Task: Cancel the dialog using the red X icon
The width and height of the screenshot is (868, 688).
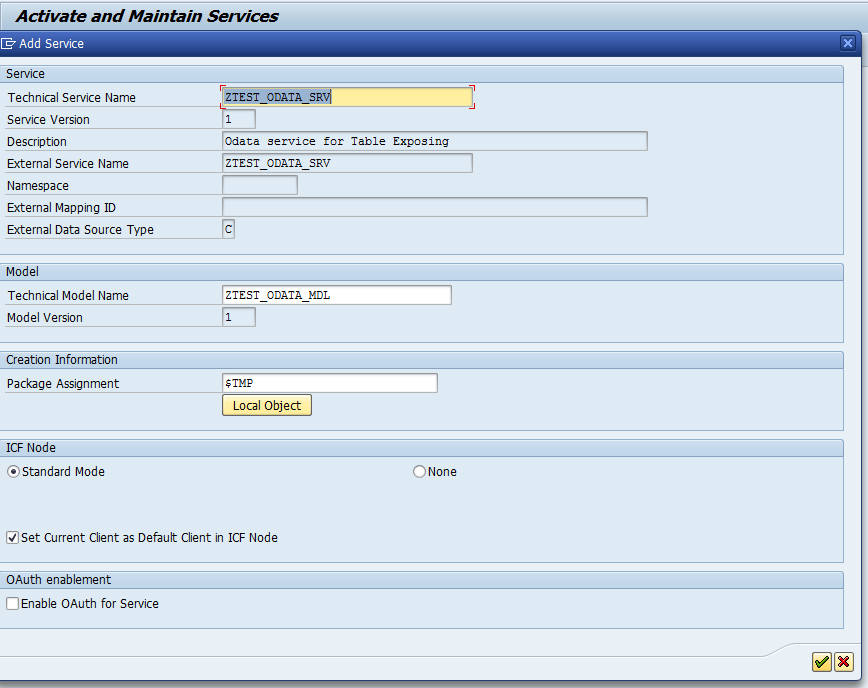Action: pos(843,662)
